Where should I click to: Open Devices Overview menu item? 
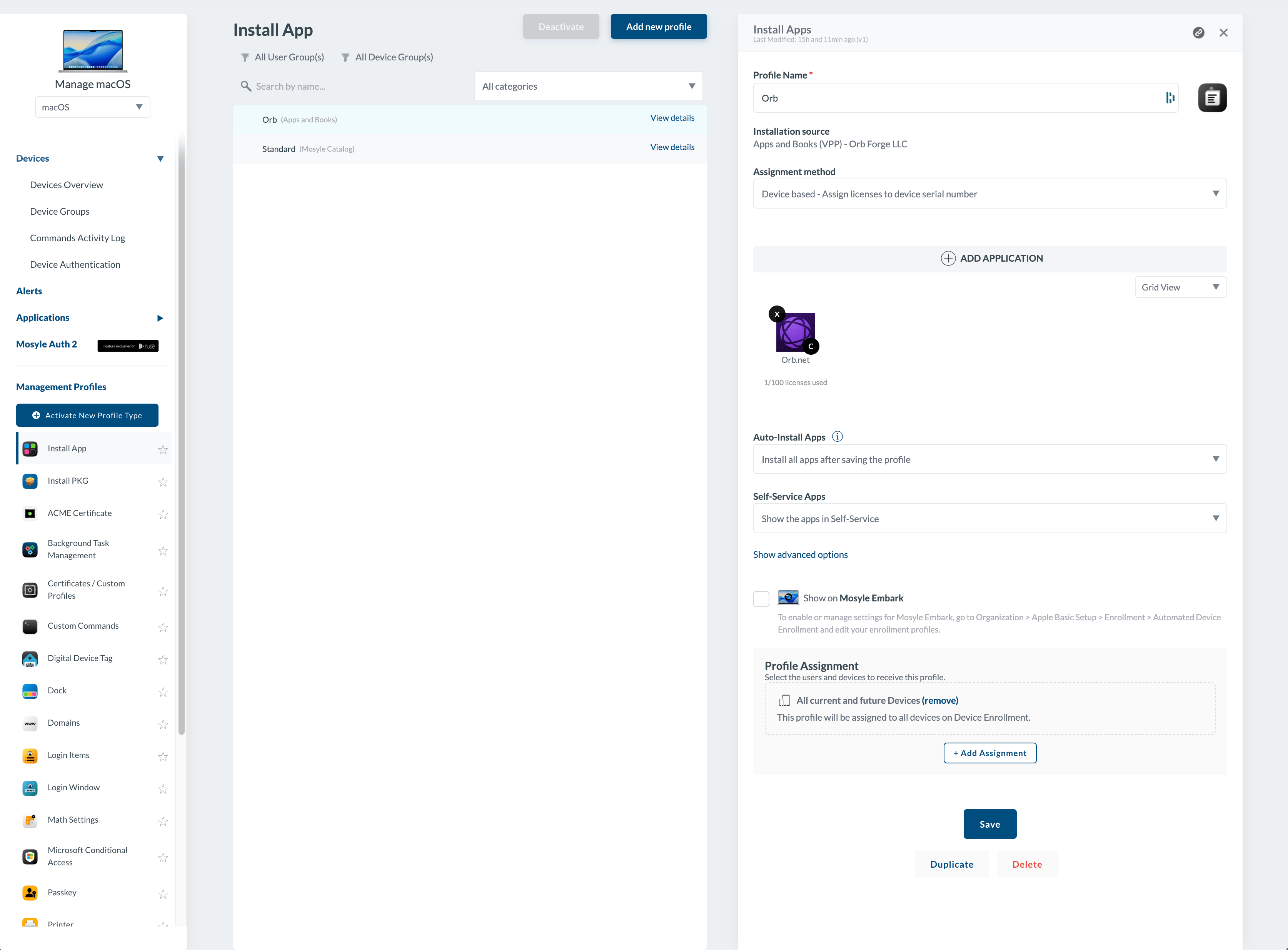[x=67, y=185]
